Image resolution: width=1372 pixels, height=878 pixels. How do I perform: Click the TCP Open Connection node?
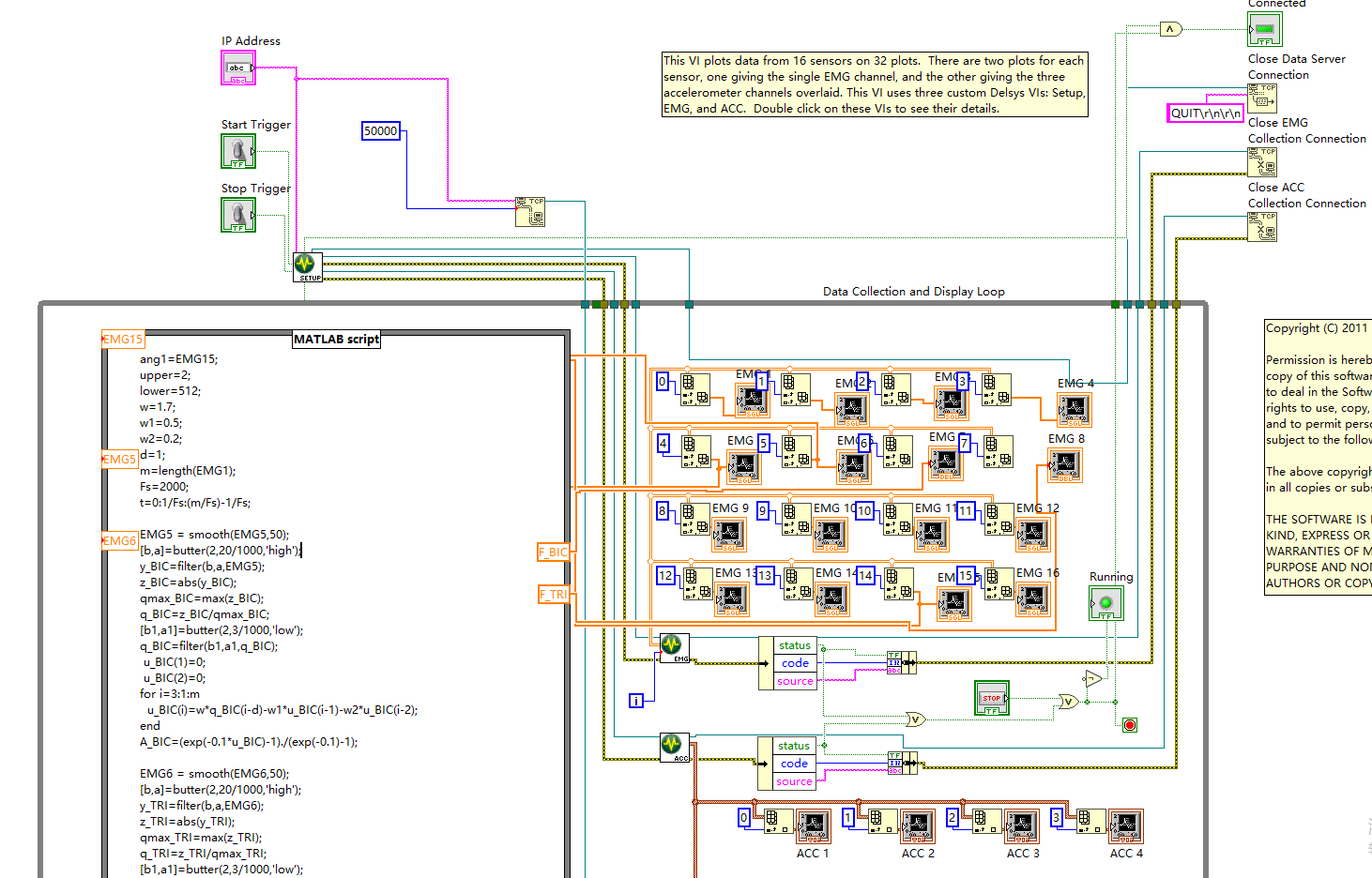coord(530,211)
